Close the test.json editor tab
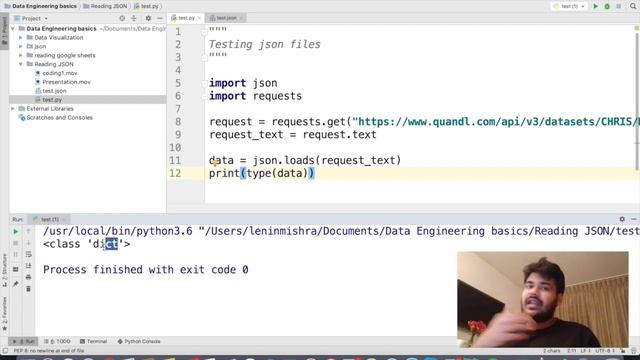Image resolution: width=640 pixels, height=360 pixels. point(241,18)
